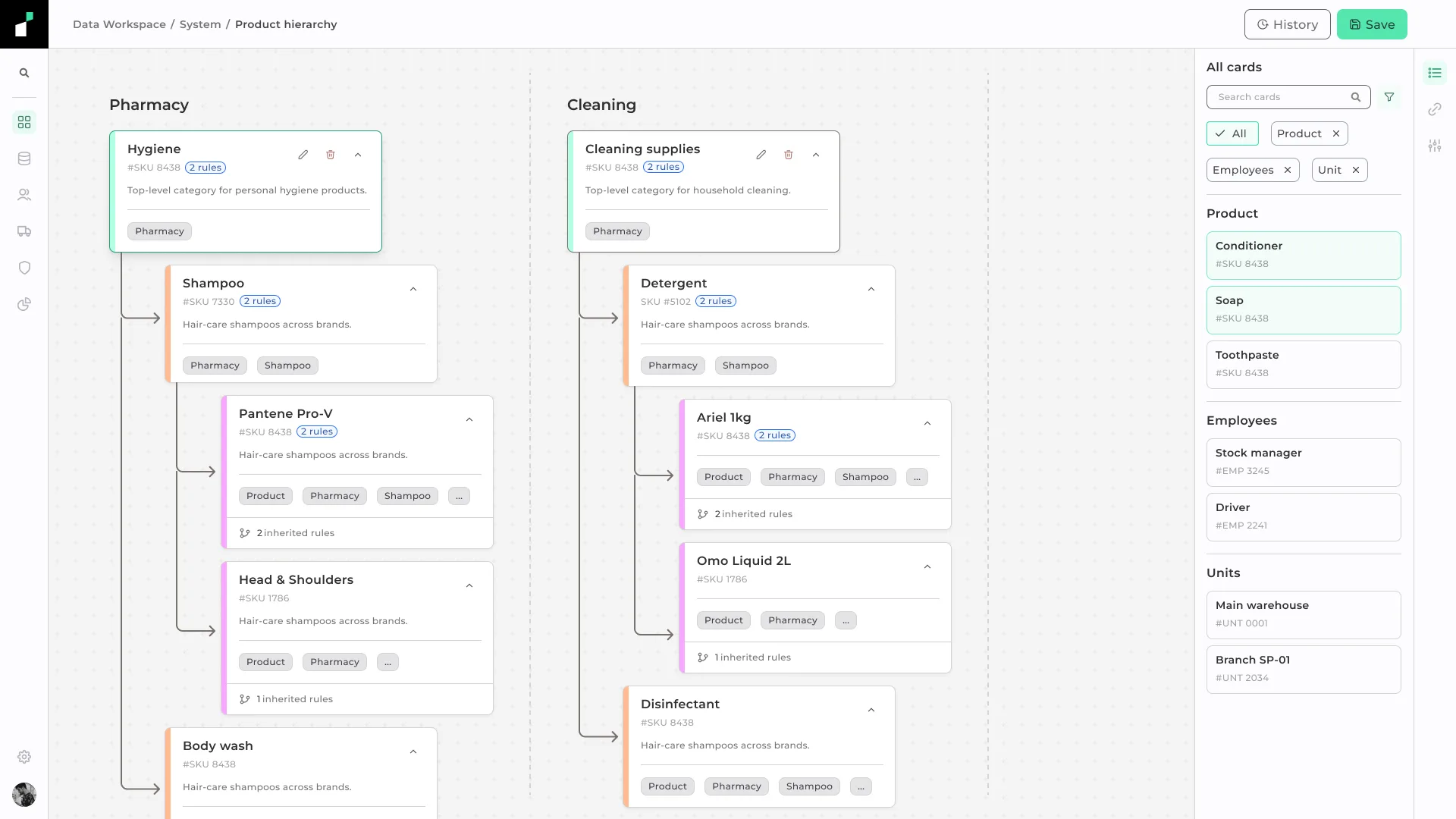1456x819 pixels.
Task: Open the link panel icon on right rail
Action: tap(1435, 109)
